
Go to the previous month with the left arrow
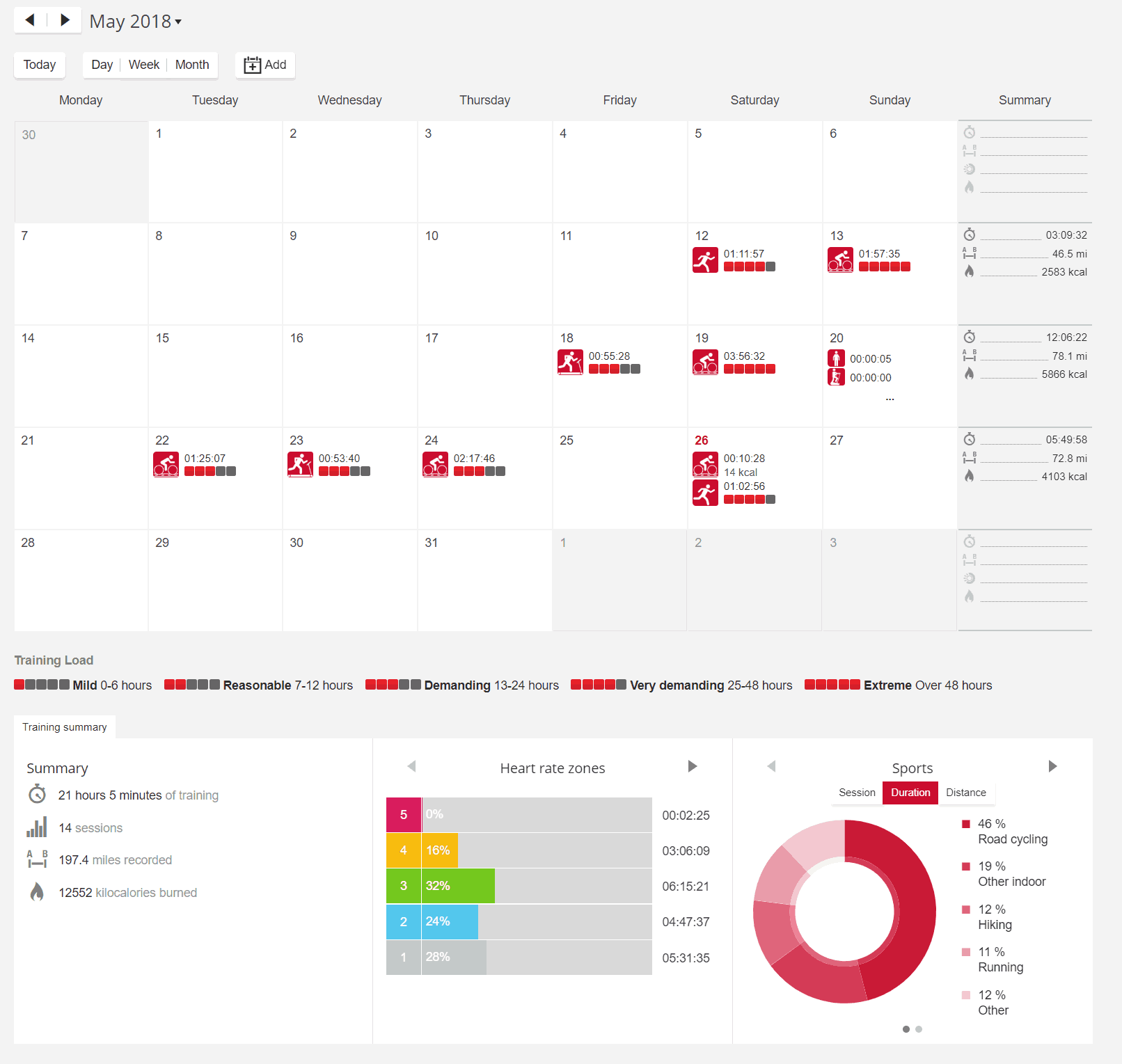[30, 20]
